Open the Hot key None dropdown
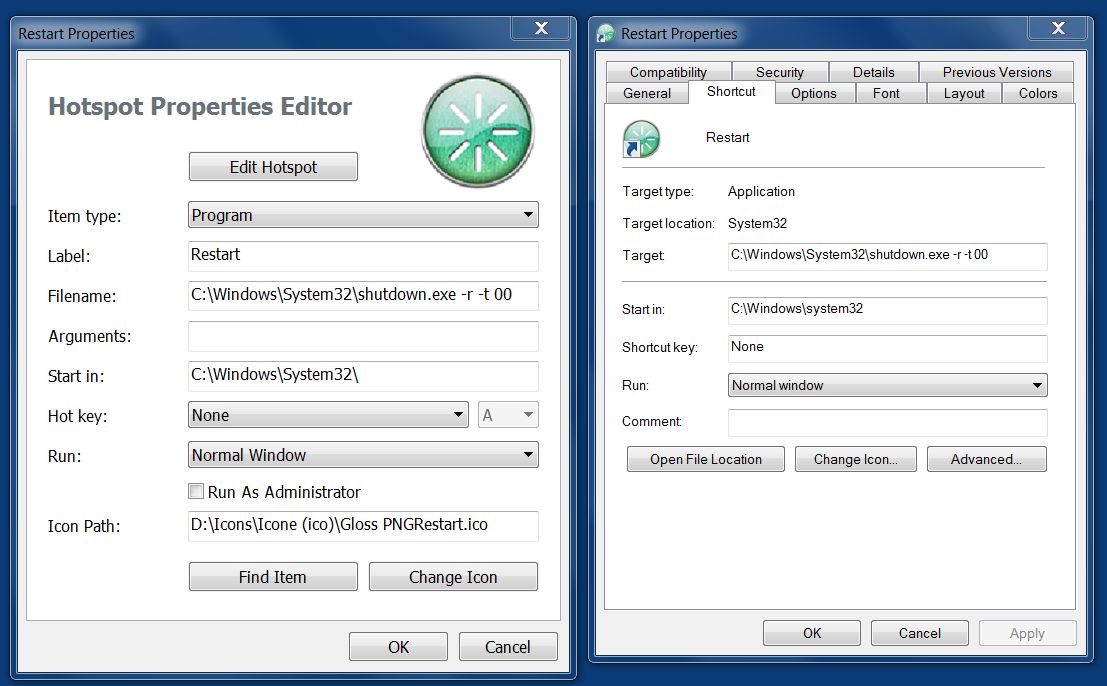 [x=328, y=415]
